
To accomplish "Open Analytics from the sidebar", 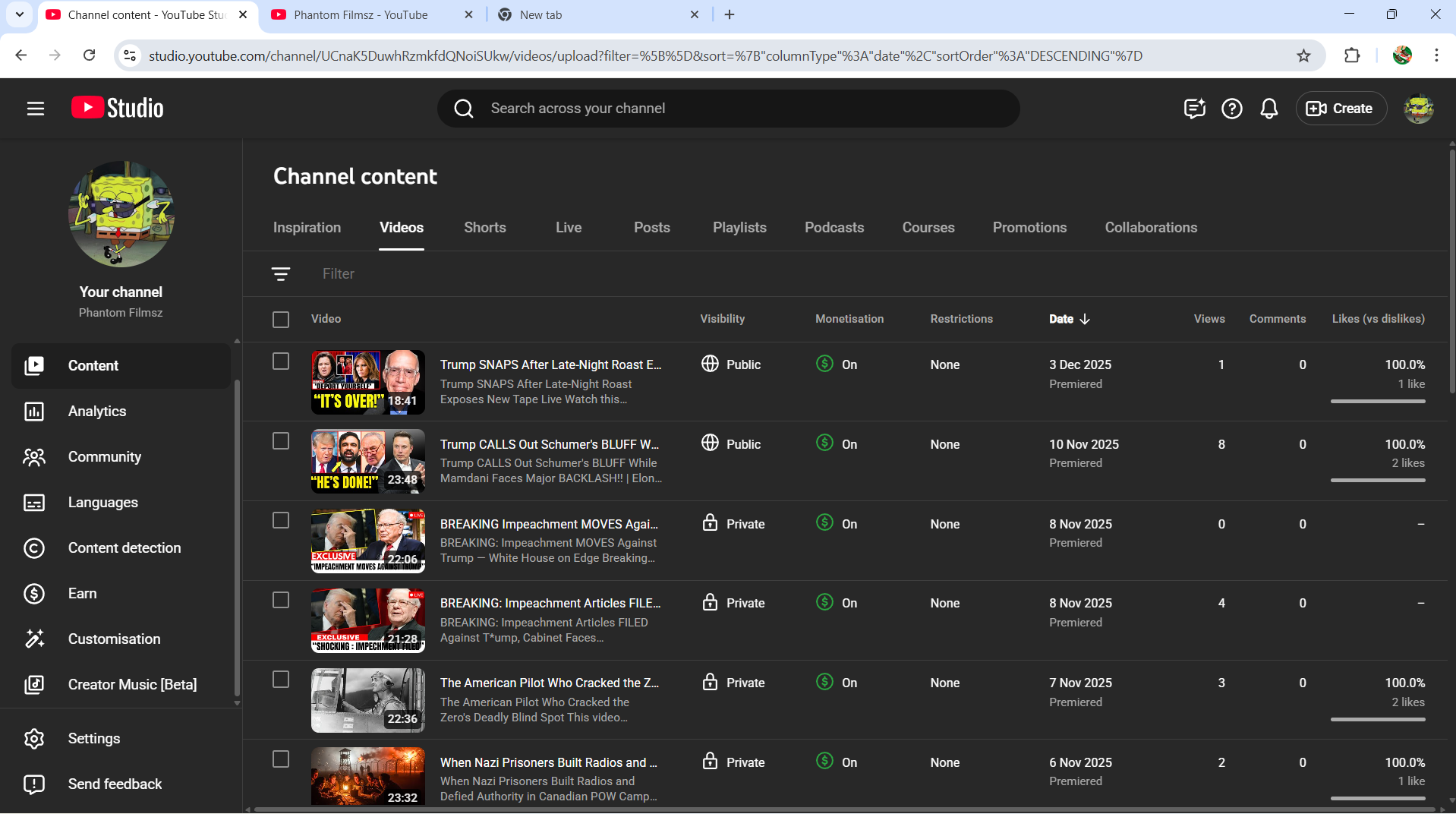I will [97, 411].
